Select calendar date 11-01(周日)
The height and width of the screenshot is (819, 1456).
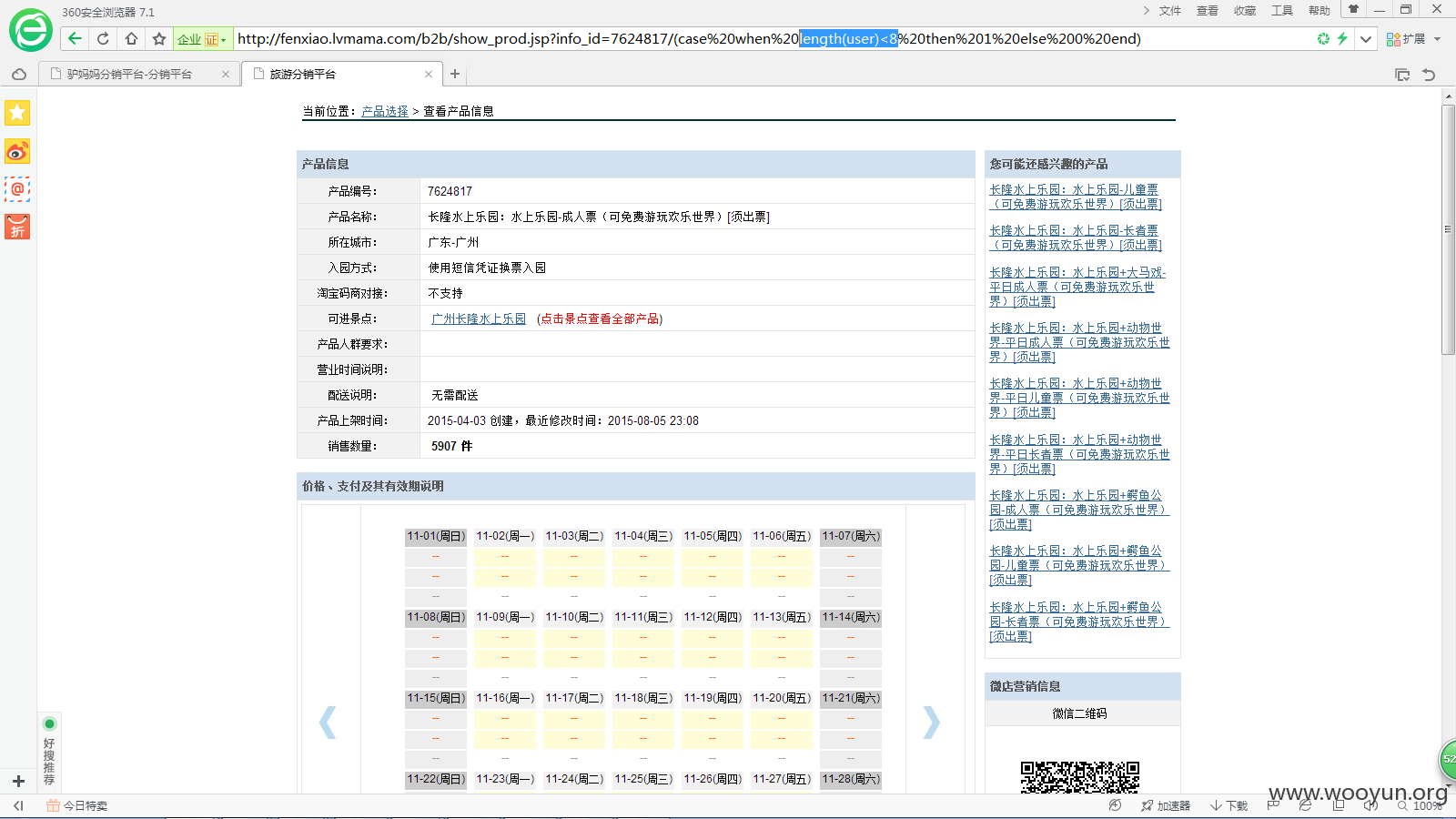(436, 536)
